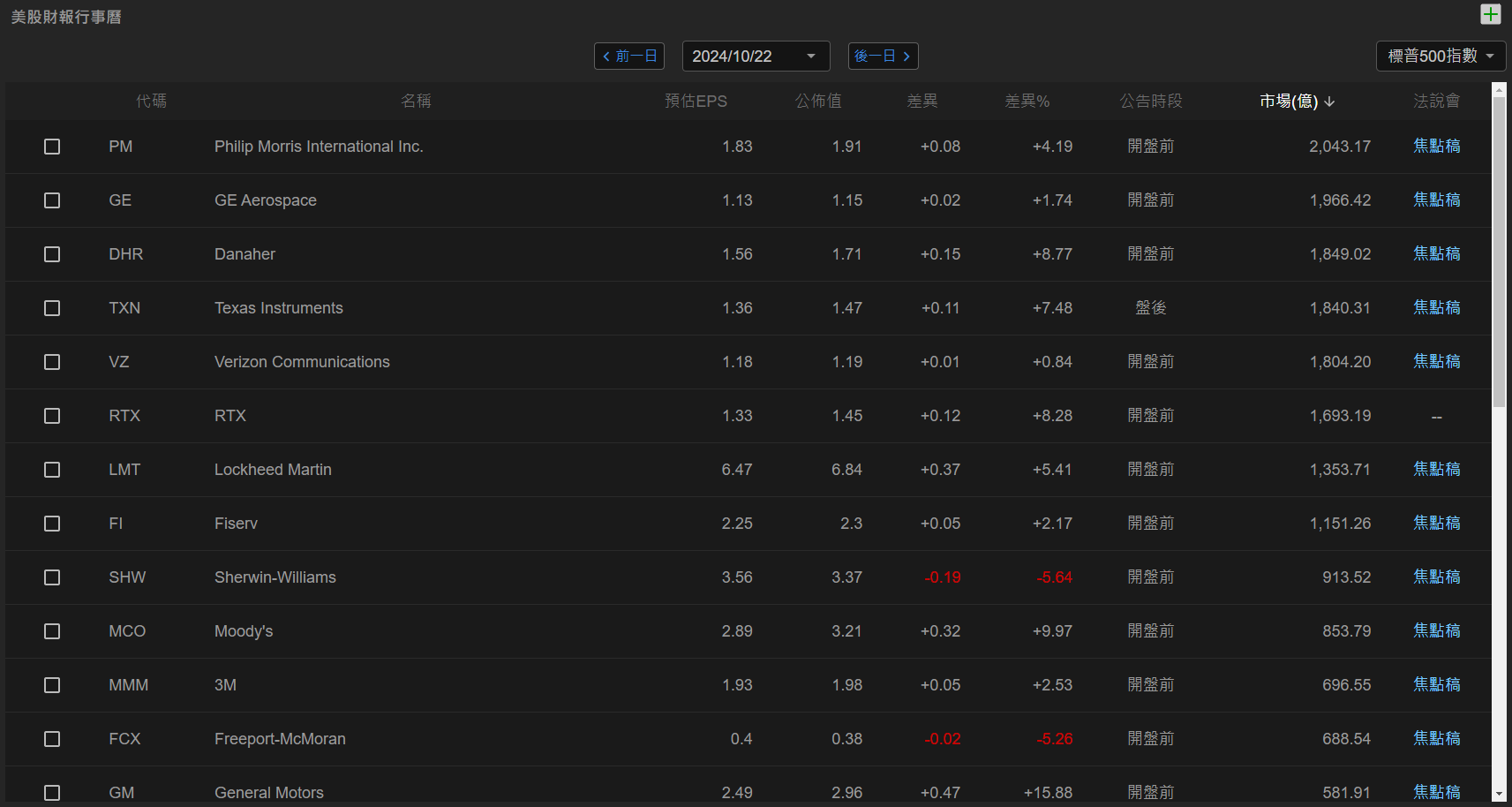Click the +15.88 percent value for GM
The image size is (1512, 807).
click(x=1048, y=793)
